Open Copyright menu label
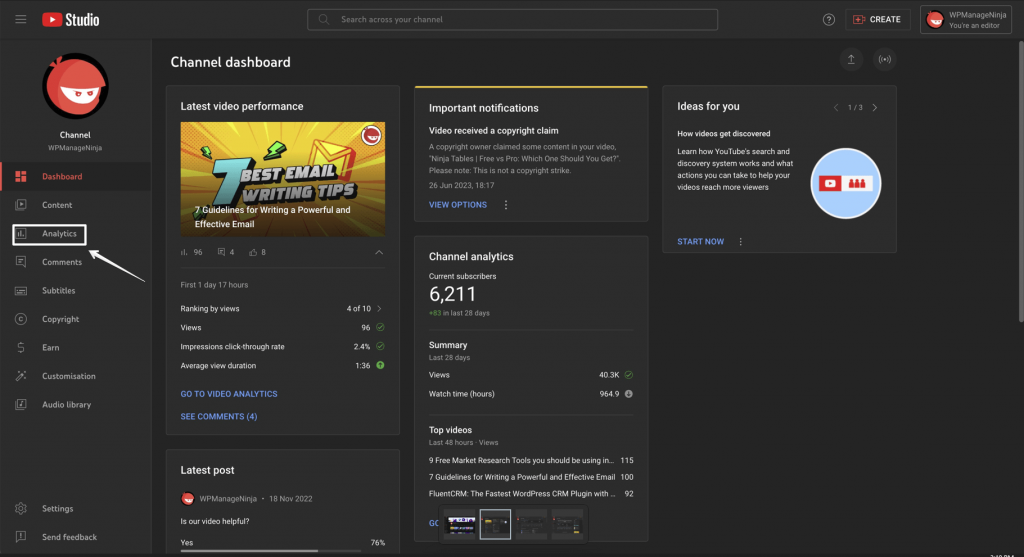The image size is (1024, 557). (61, 319)
